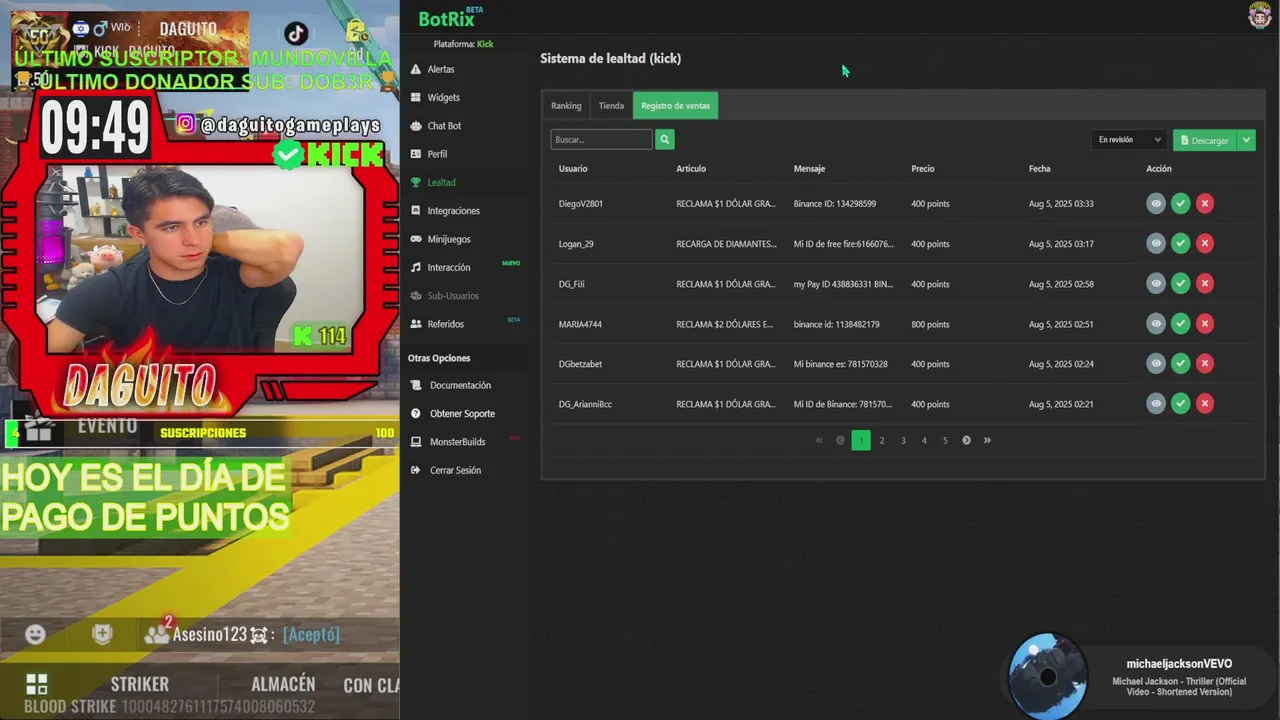Viewport: 1280px width, 720px height.
Task: View DGbetzabet sale details eye icon
Action: coord(1156,364)
